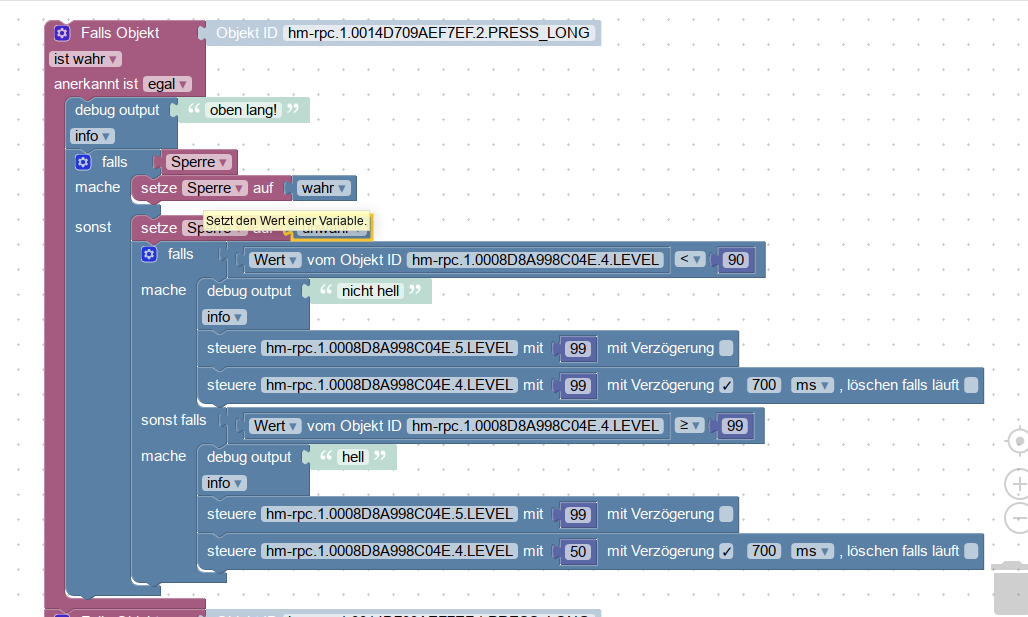Edit comparison value 90
1028x617 pixels.
point(736,260)
